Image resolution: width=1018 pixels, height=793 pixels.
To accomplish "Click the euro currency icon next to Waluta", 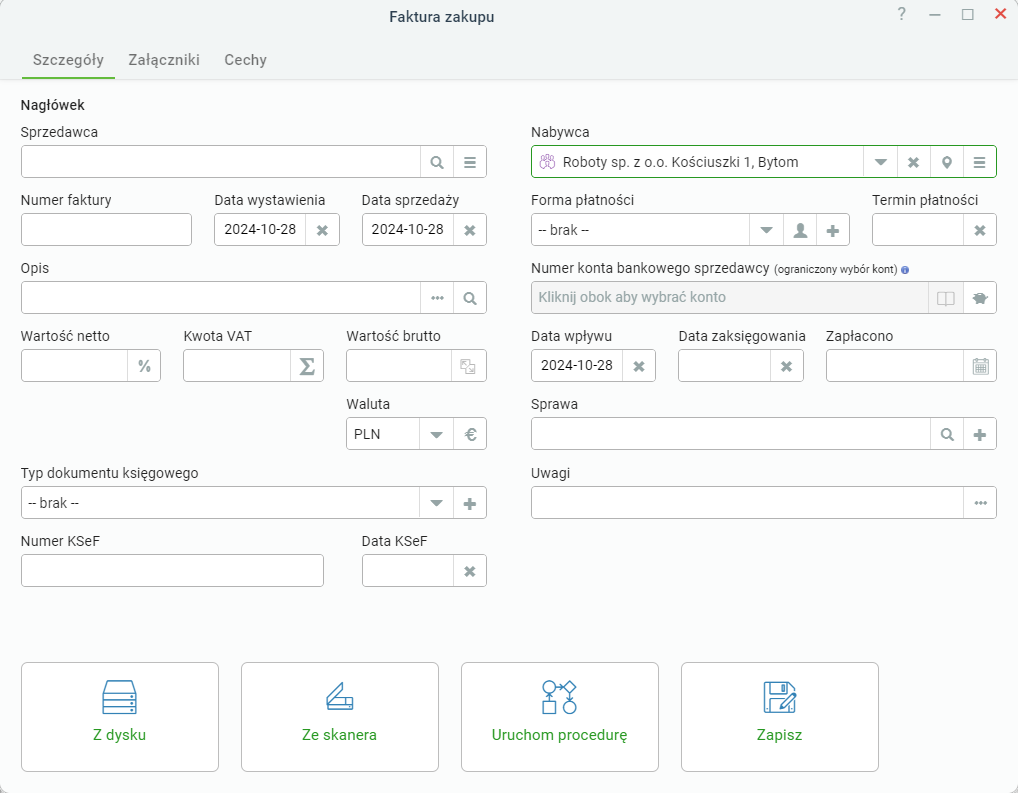I will click(x=471, y=434).
